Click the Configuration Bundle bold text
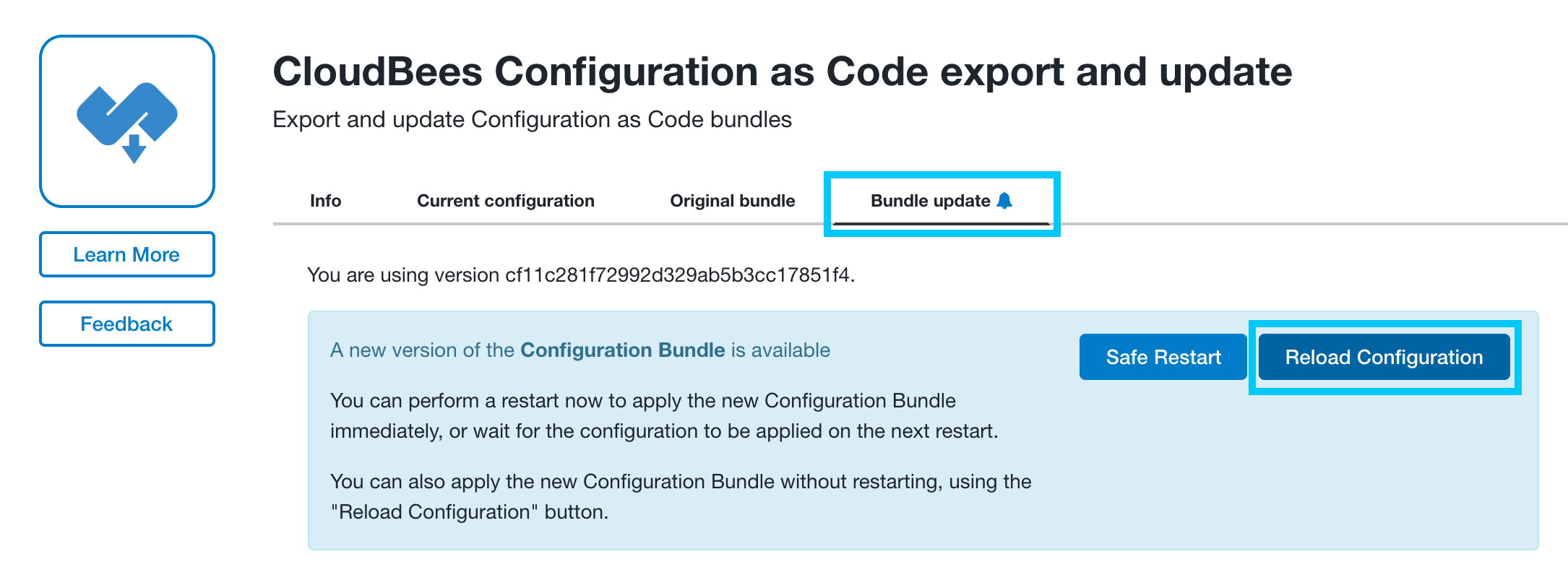Image resolution: width=1568 pixels, height=575 pixels. 621,350
